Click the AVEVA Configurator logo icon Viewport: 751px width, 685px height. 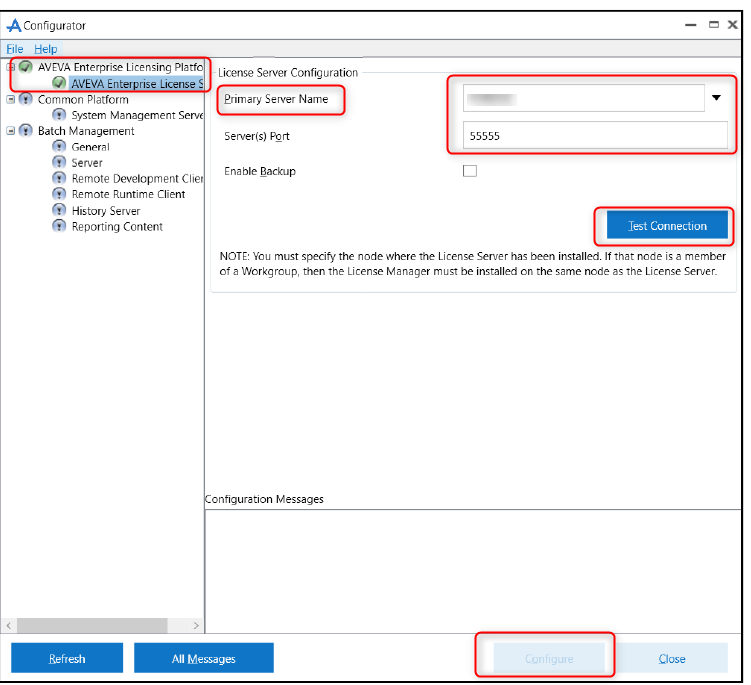click(14, 25)
